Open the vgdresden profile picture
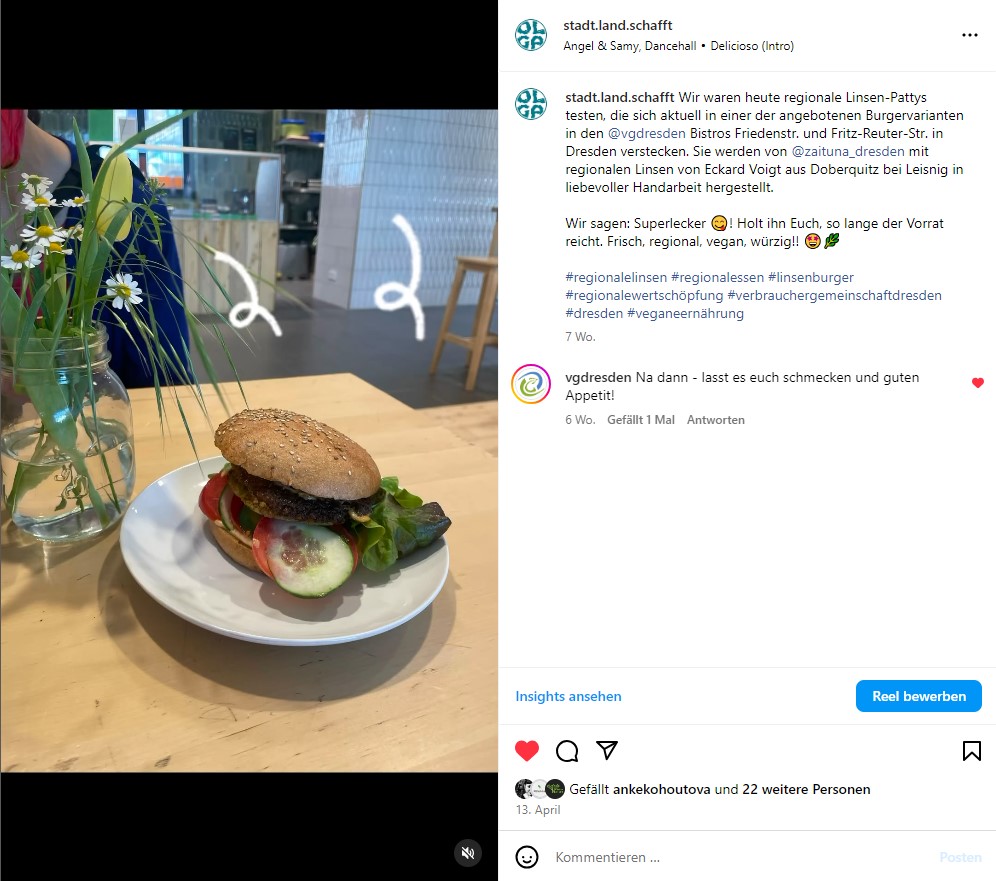This screenshot has height=881, width=996. (x=531, y=384)
